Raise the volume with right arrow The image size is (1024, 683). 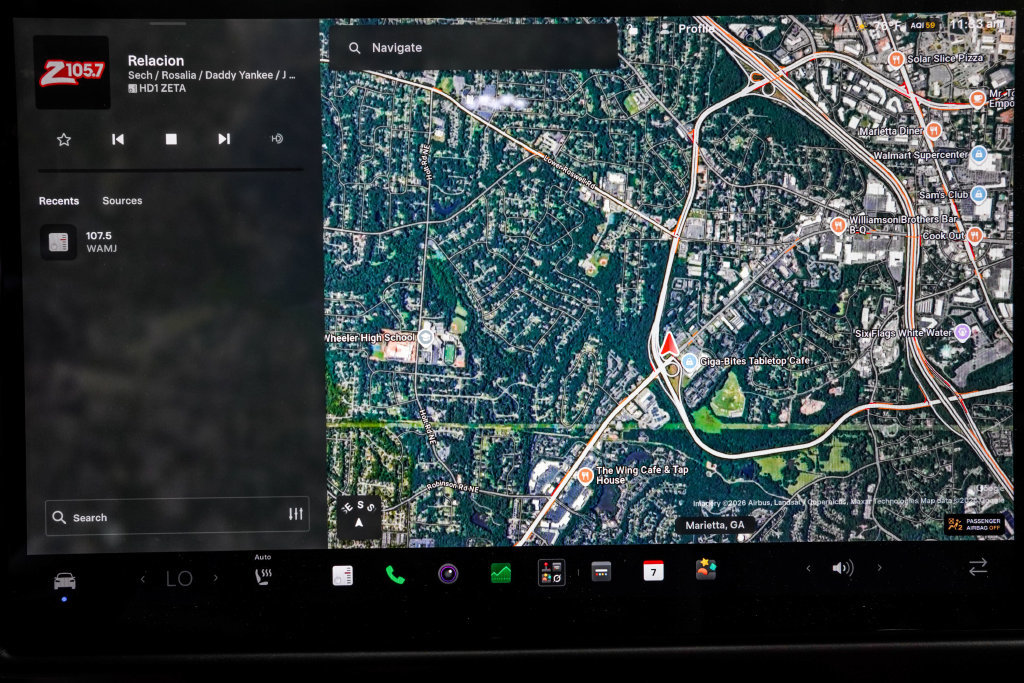[x=880, y=567]
